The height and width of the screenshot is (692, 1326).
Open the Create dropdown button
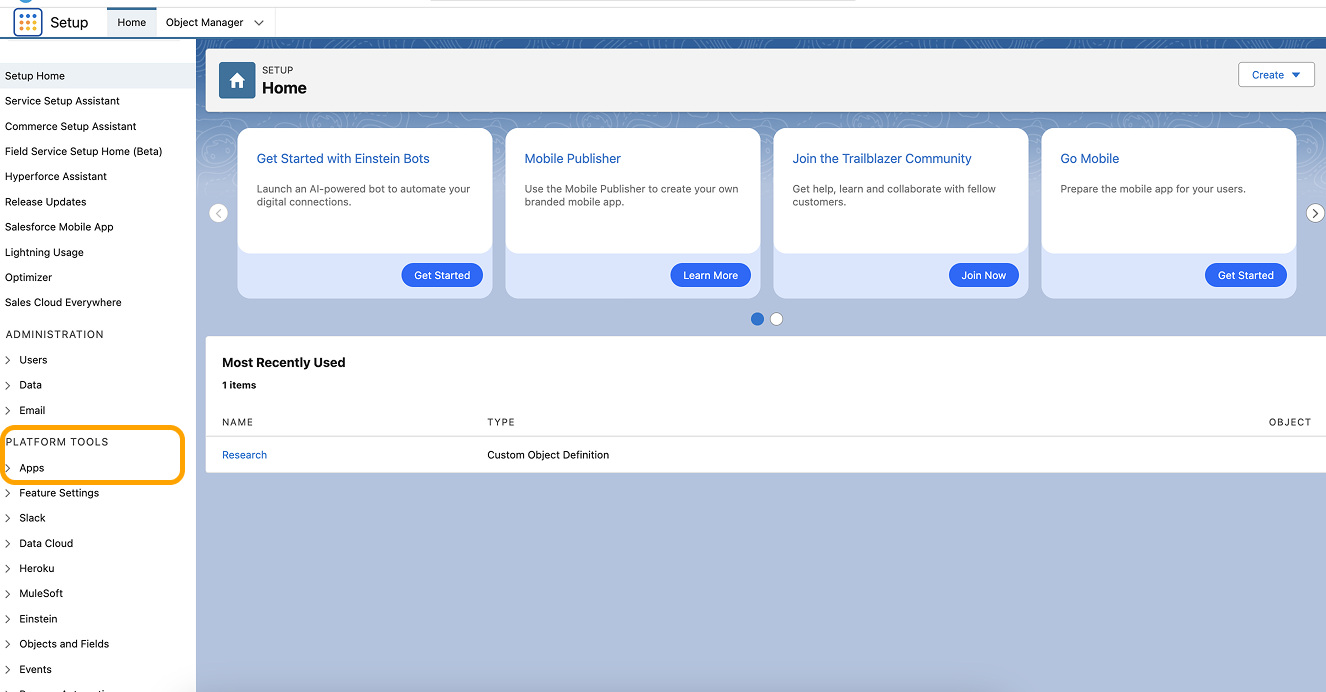click(x=1275, y=75)
